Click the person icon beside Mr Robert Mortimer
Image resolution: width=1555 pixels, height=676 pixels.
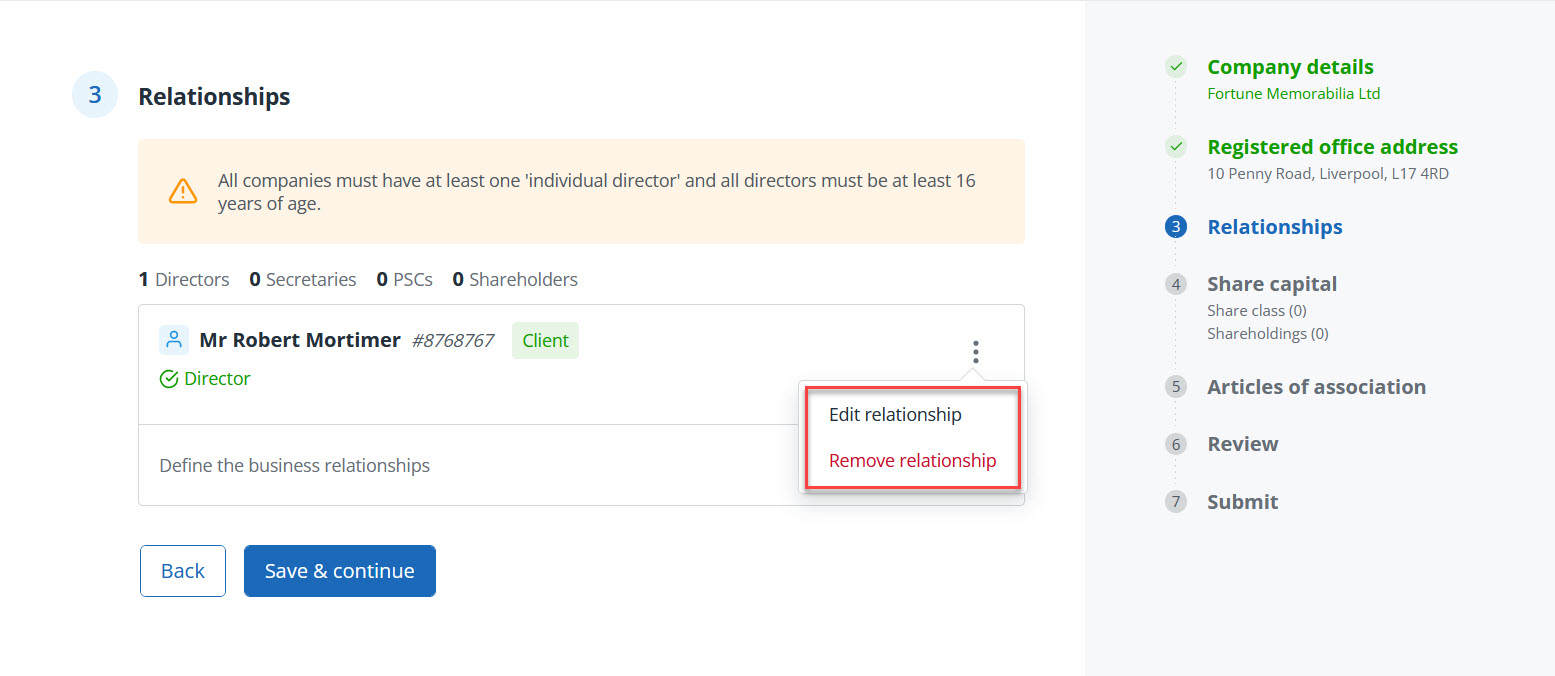coord(174,340)
